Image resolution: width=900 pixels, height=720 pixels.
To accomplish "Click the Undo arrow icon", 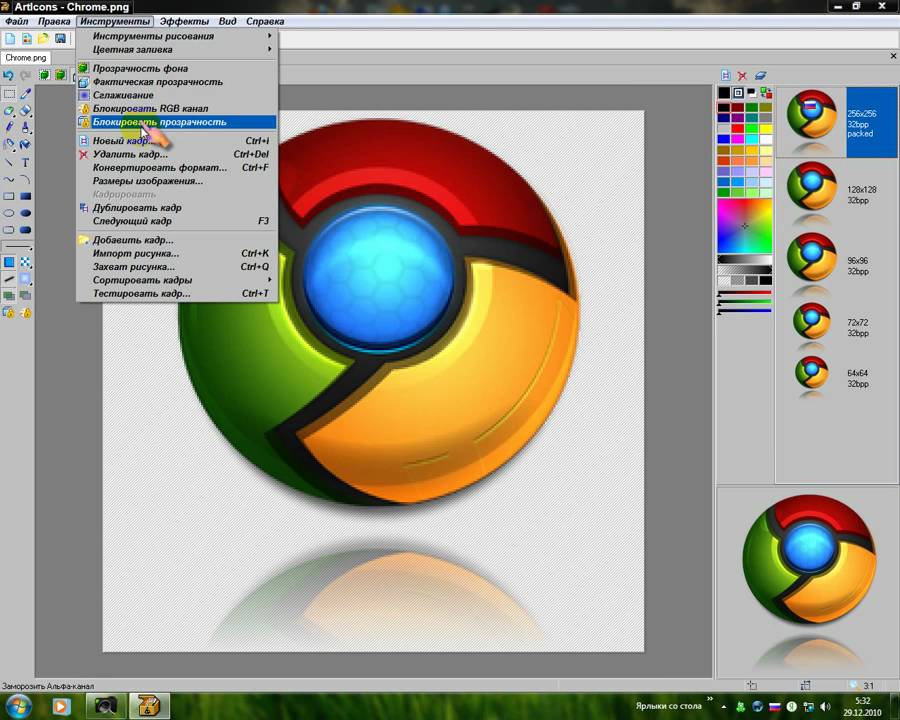I will pyautogui.click(x=9, y=75).
